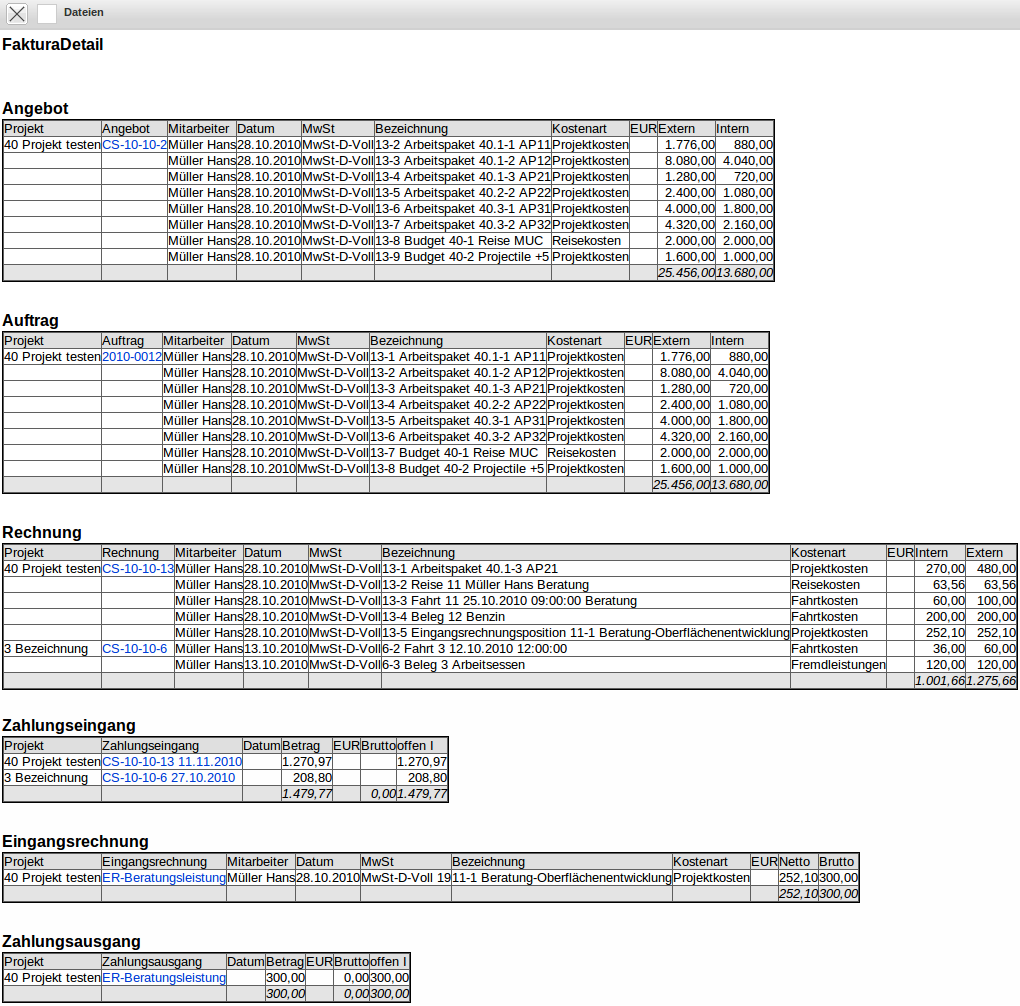Open ER-Beratungsleistung in the Zahlungsausgang table
Screen dimensions: 1020x1006
[164, 978]
